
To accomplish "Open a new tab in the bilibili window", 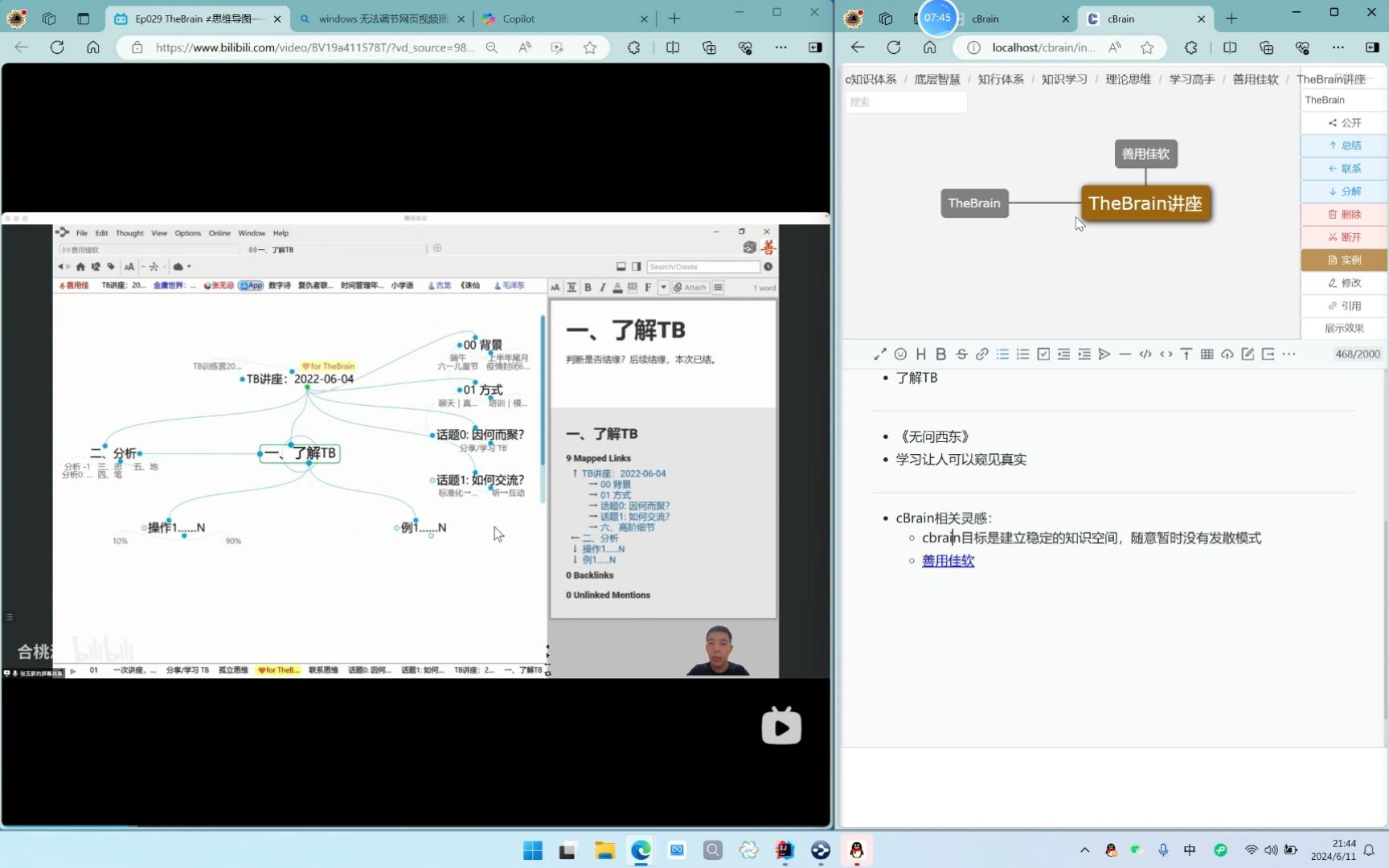I will (x=674, y=18).
